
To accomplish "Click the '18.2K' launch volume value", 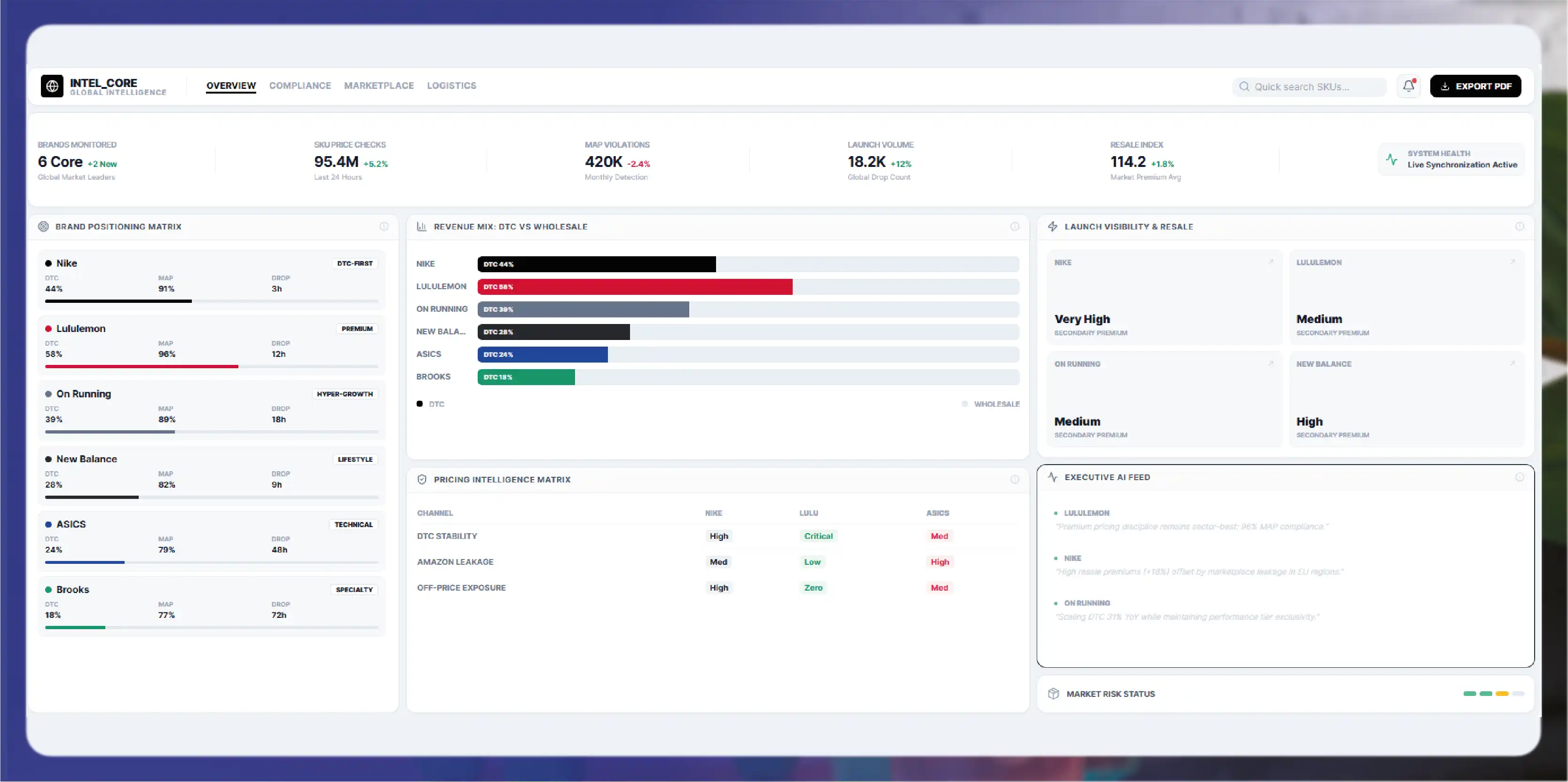I will pyautogui.click(x=866, y=162).
